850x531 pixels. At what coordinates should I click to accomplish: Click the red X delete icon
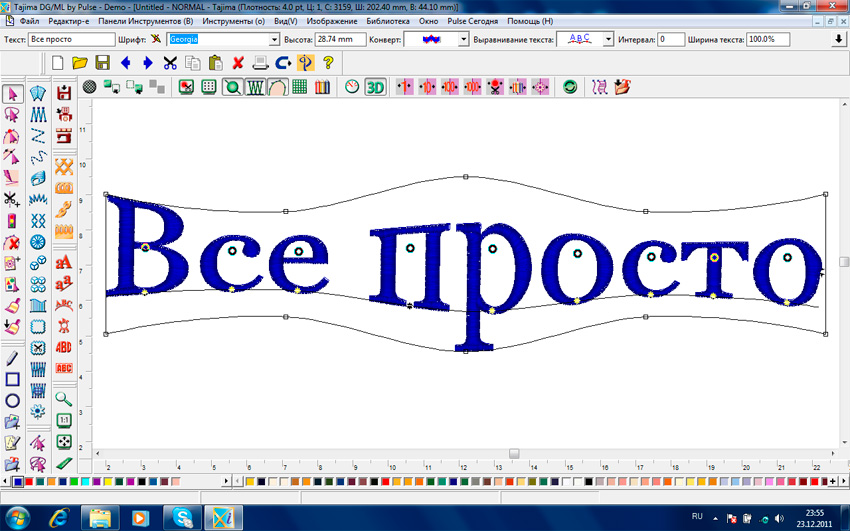[x=238, y=62]
